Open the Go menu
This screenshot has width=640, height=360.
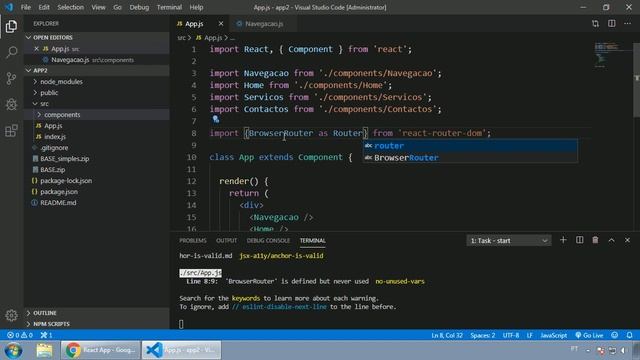tap(117, 7)
